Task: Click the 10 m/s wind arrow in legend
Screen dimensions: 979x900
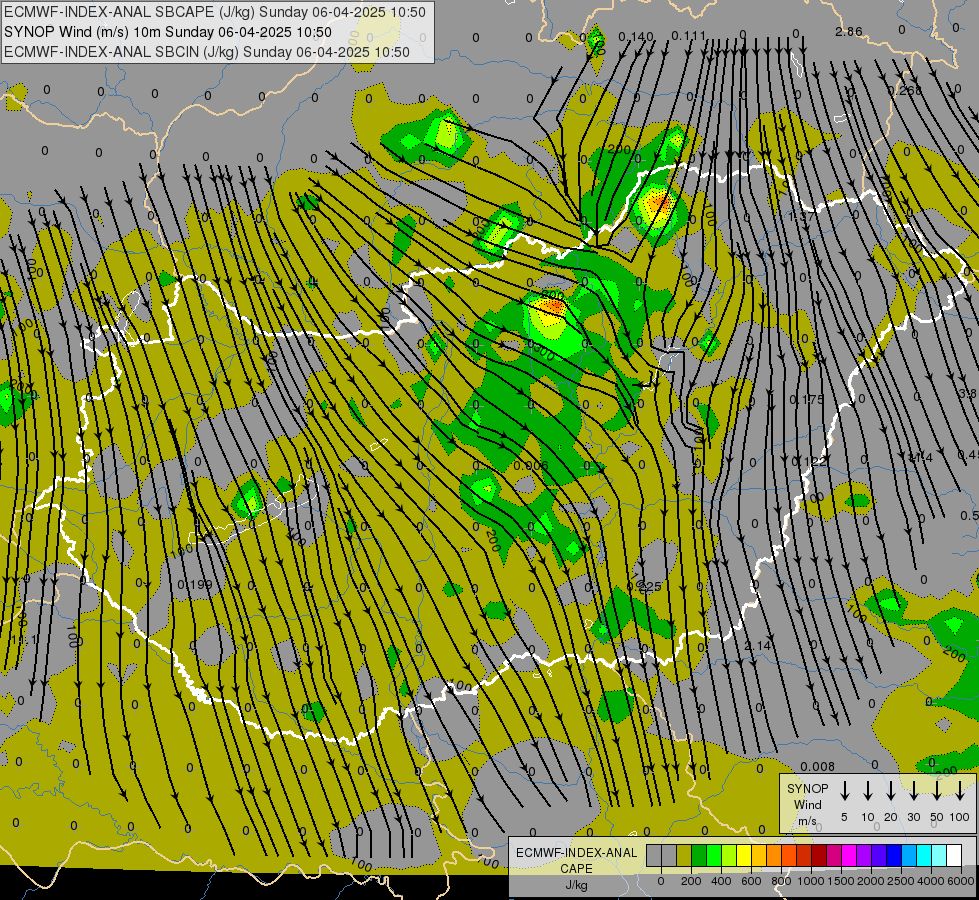Action: [x=868, y=791]
